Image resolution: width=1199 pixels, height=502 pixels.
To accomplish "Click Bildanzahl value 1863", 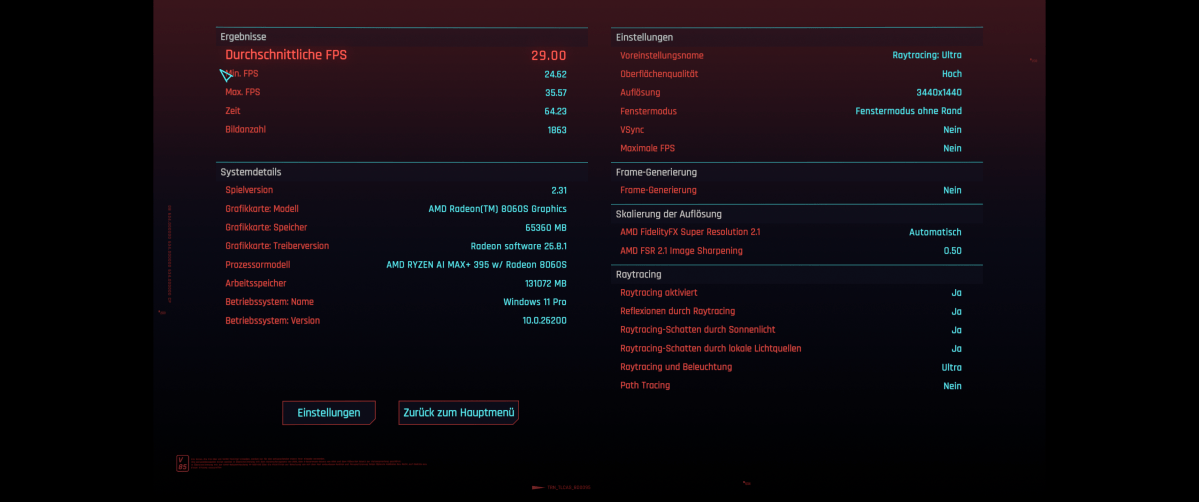I will (557, 130).
